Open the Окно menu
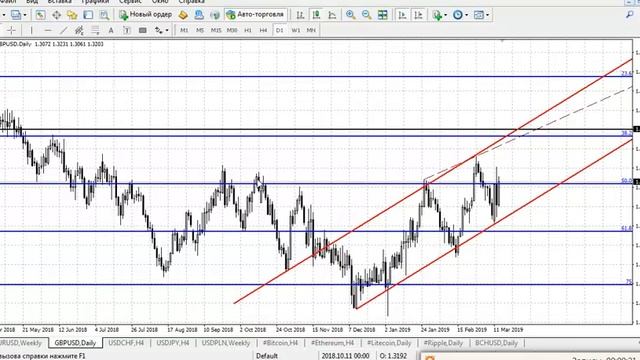The image size is (640, 360). click(160, 2)
